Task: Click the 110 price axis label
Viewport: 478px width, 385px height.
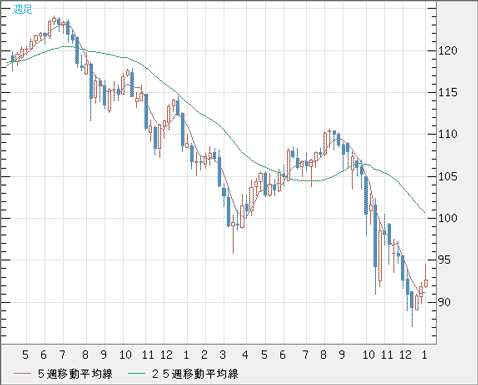Action: [448, 134]
